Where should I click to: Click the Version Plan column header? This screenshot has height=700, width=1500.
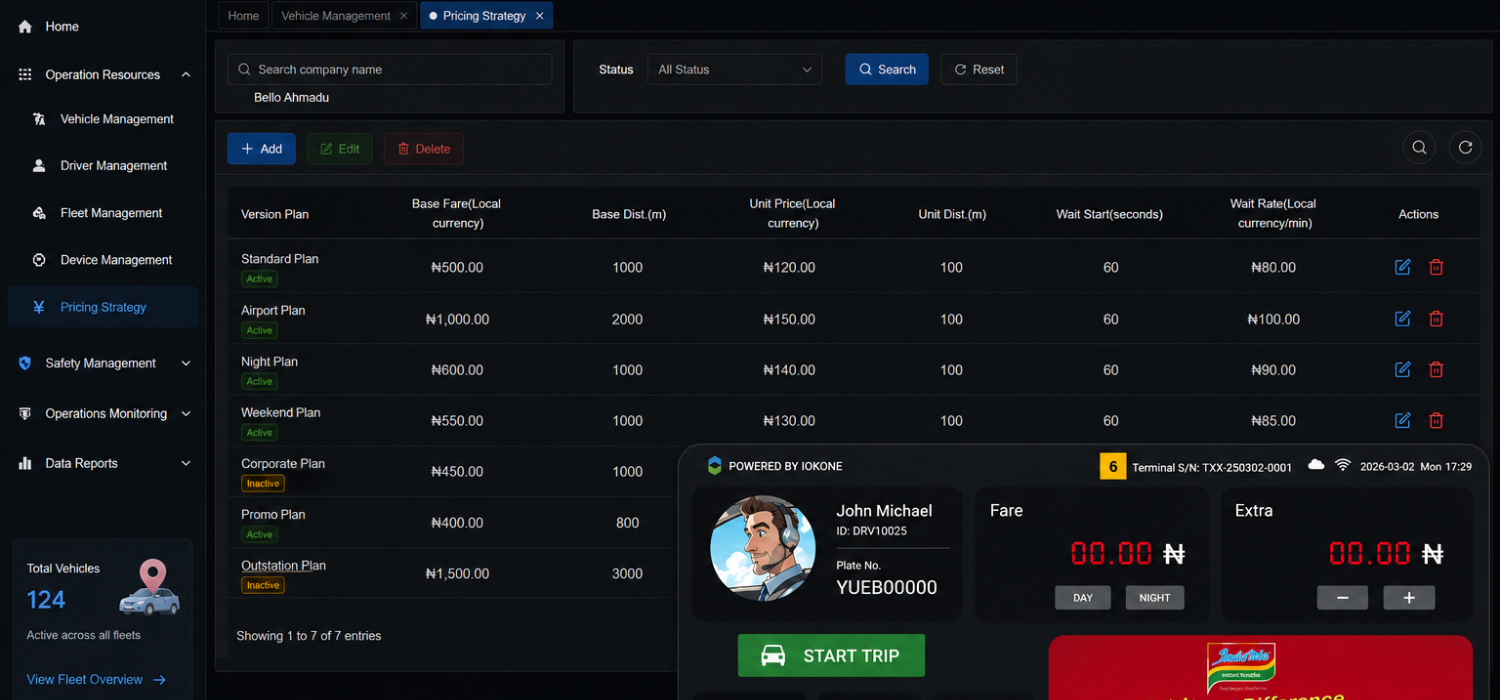click(275, 214)
